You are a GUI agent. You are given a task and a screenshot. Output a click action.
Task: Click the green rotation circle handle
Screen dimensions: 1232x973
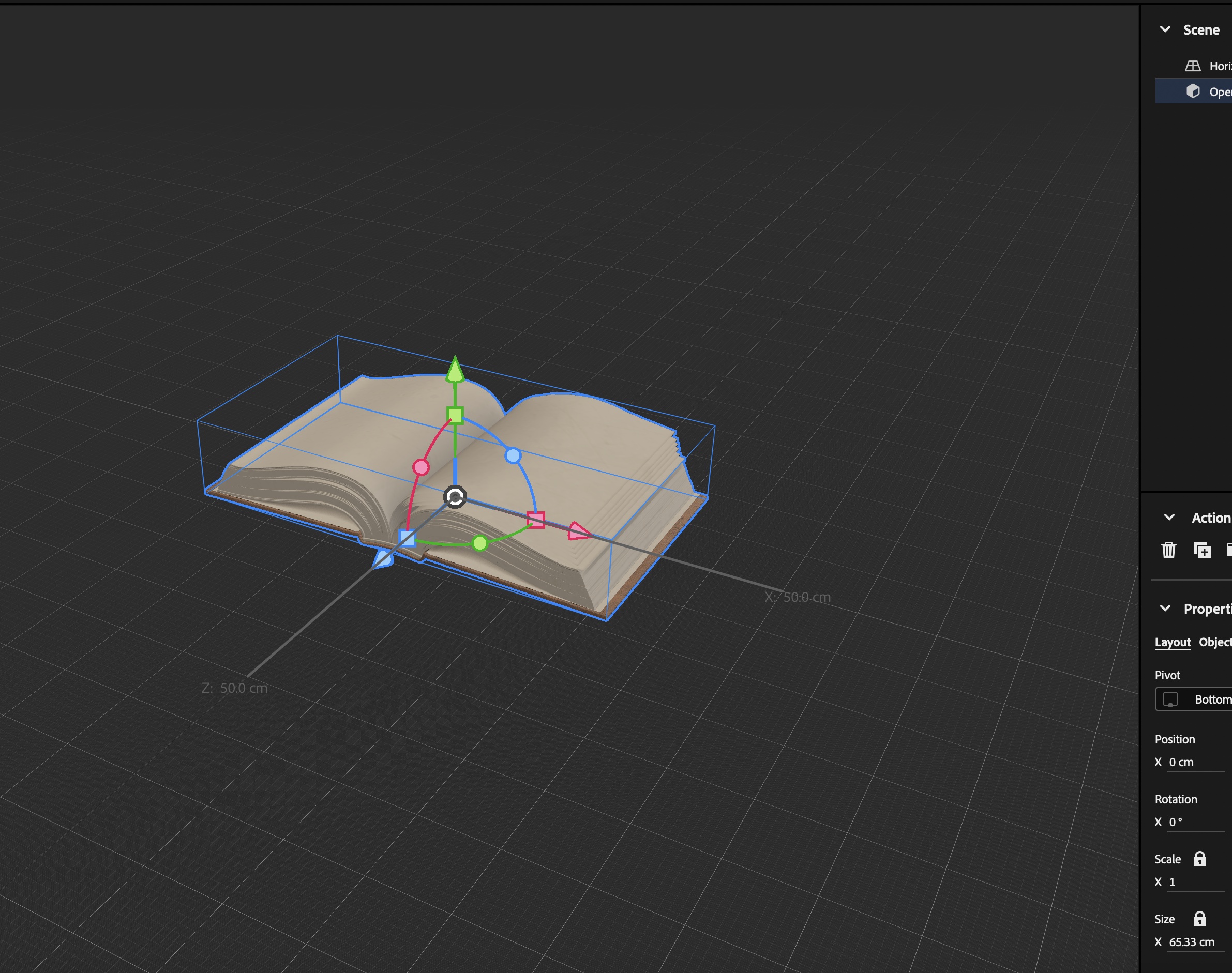480,543
